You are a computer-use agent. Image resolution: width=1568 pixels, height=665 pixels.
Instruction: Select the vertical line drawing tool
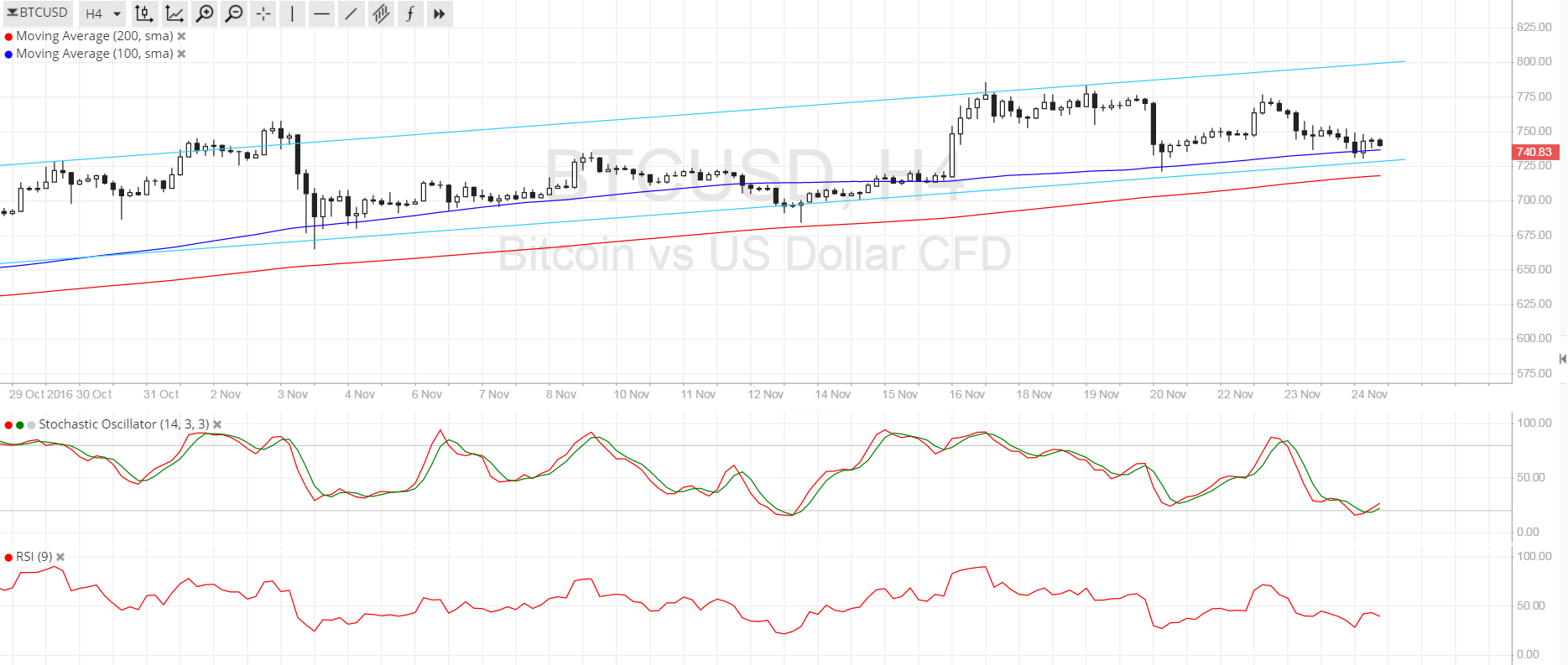[x=292, y=13]
